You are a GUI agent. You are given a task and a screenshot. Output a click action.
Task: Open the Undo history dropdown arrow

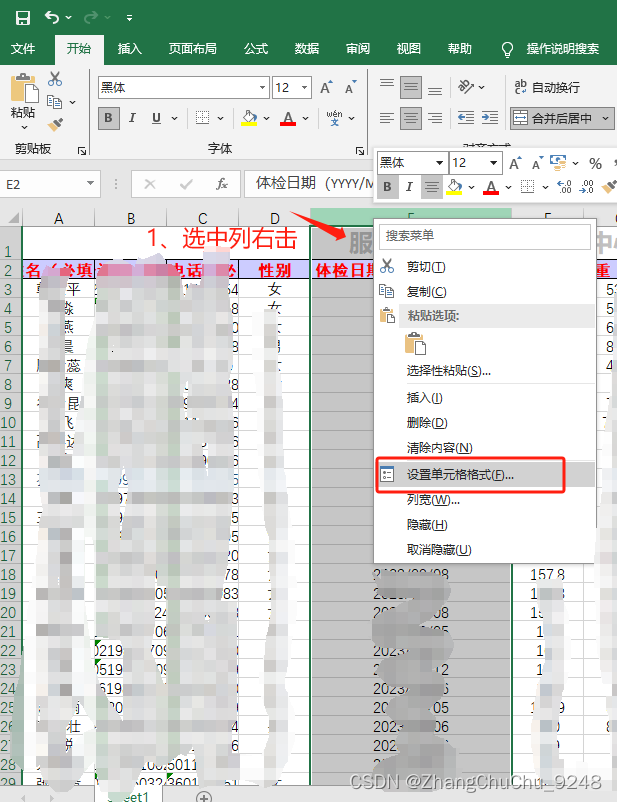[x=69, y=18]
